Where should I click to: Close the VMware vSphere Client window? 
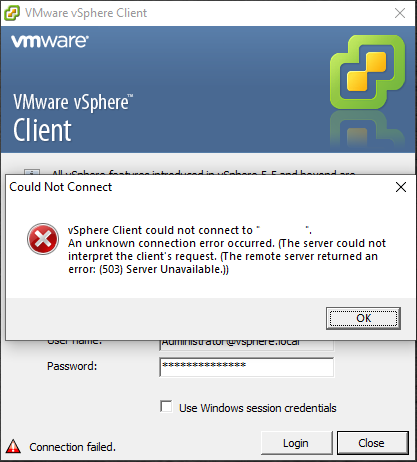400,13
